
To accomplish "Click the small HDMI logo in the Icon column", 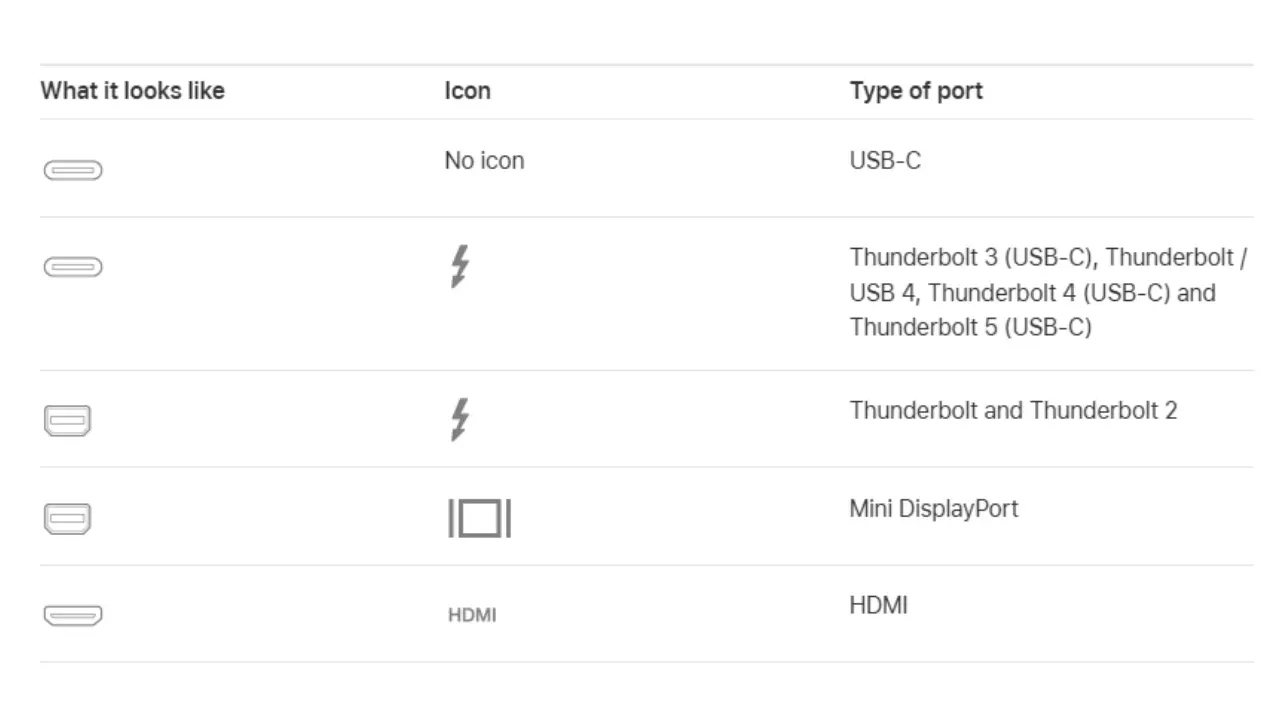I will [472, 615].
